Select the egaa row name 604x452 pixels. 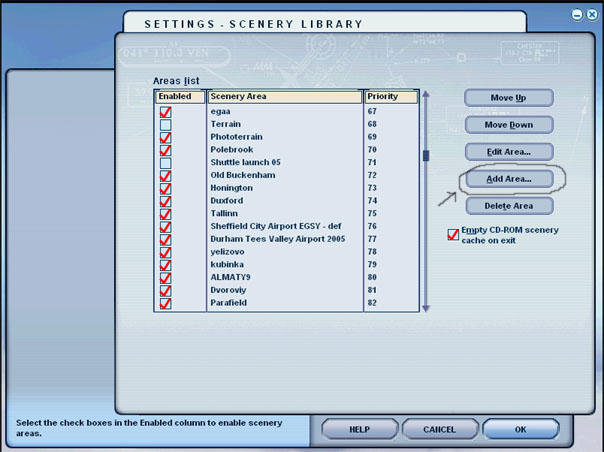pos(220,112)
